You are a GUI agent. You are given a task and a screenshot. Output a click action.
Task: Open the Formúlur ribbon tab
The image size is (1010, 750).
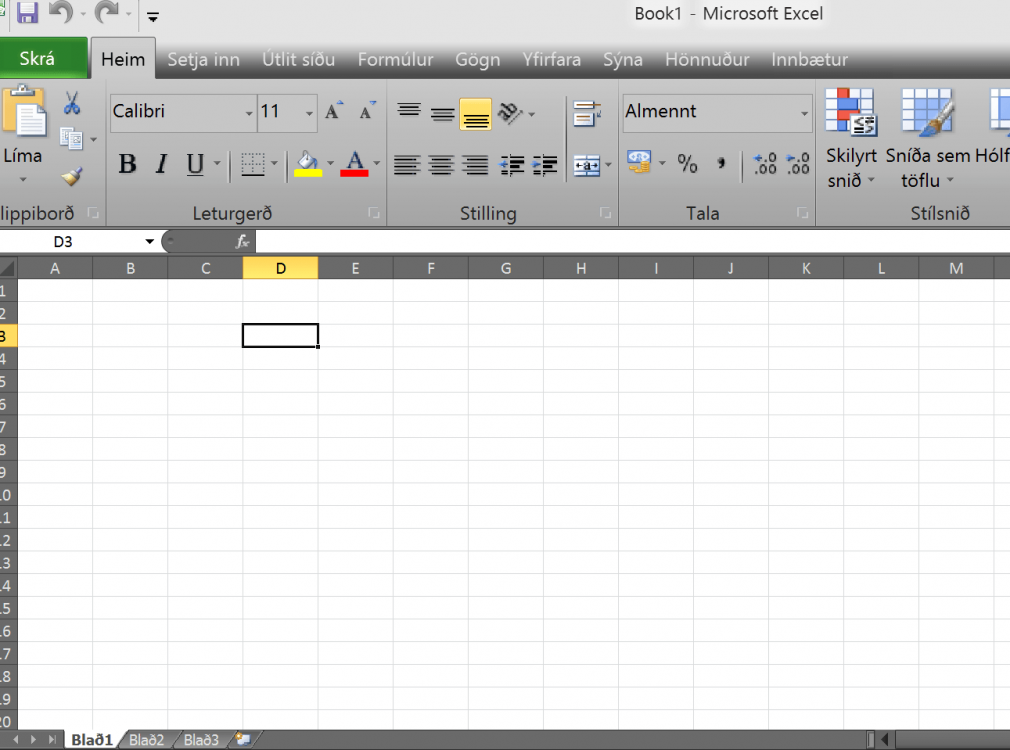(395, 60)
